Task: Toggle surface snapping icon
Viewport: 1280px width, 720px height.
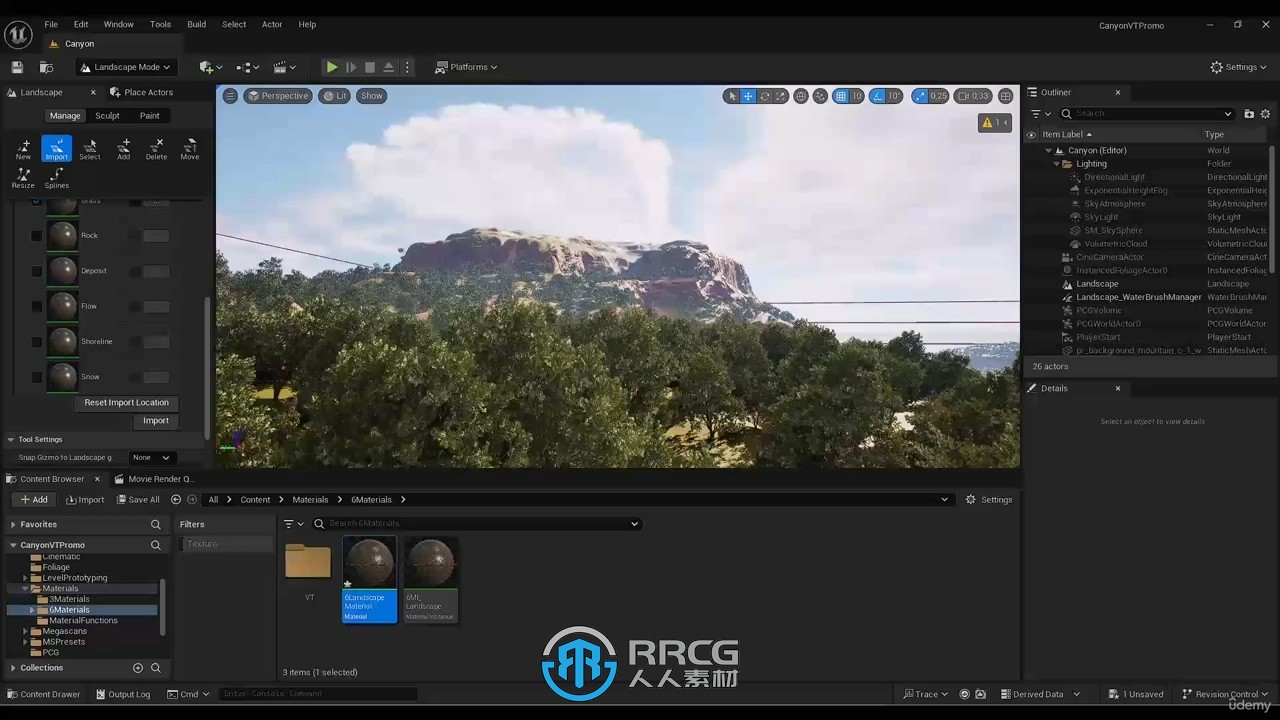Action: coord(821,96)
